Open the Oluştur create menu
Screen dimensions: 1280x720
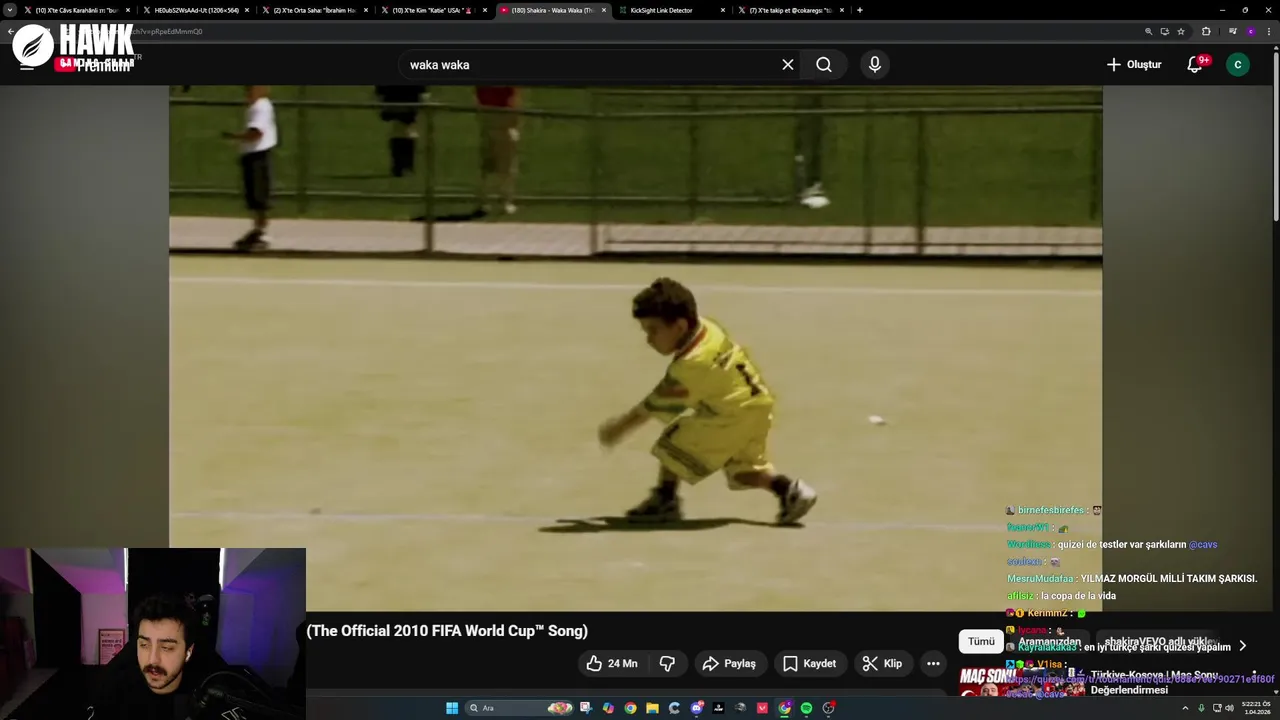pos(1134,64)
